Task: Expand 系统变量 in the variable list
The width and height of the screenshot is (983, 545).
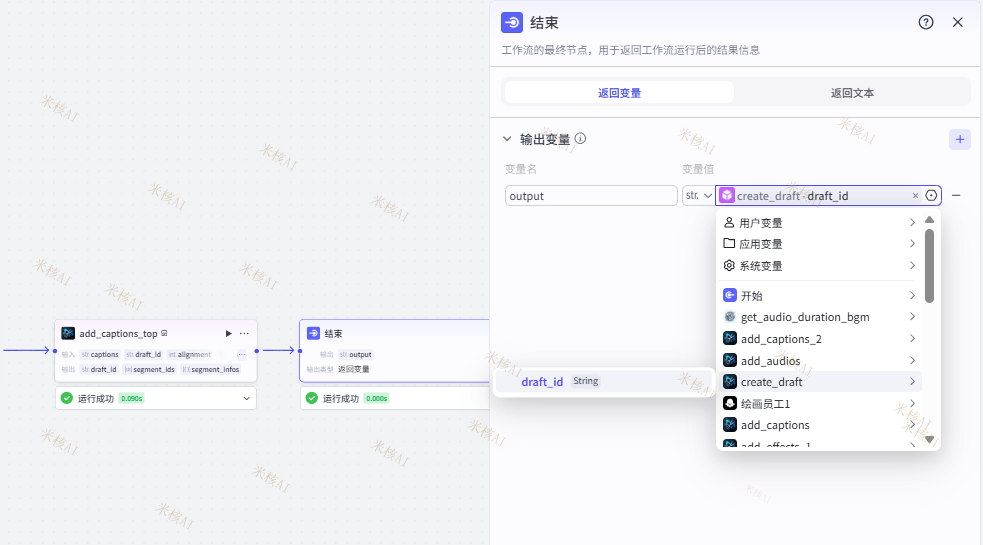Action: (818, 266)
